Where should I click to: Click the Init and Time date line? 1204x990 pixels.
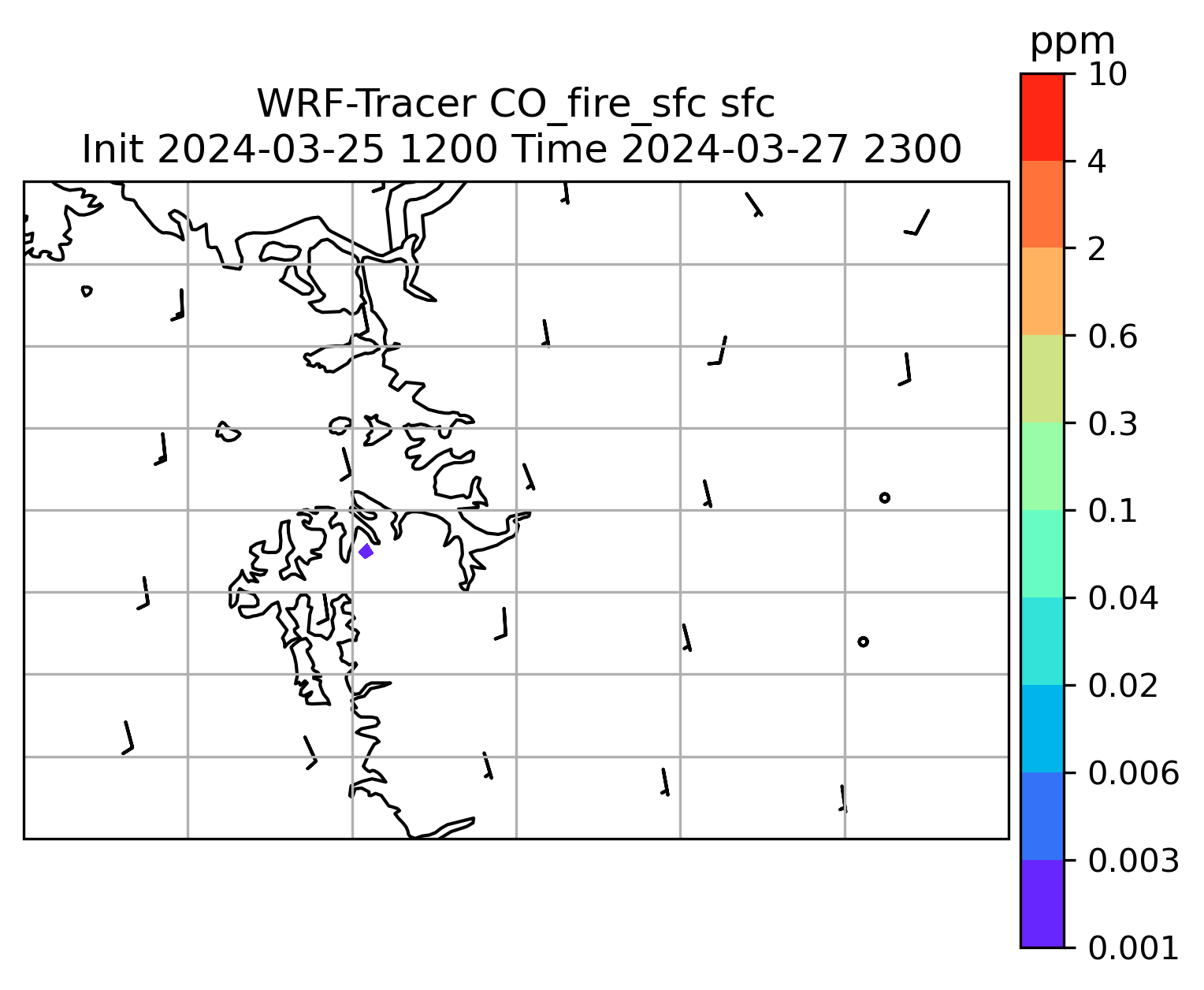(522, 149)
